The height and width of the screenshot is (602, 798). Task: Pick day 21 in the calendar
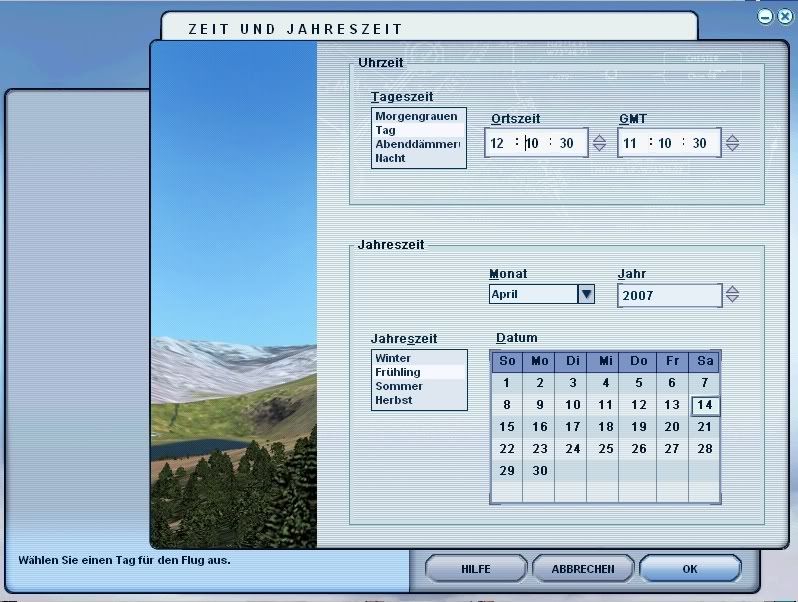704,427
